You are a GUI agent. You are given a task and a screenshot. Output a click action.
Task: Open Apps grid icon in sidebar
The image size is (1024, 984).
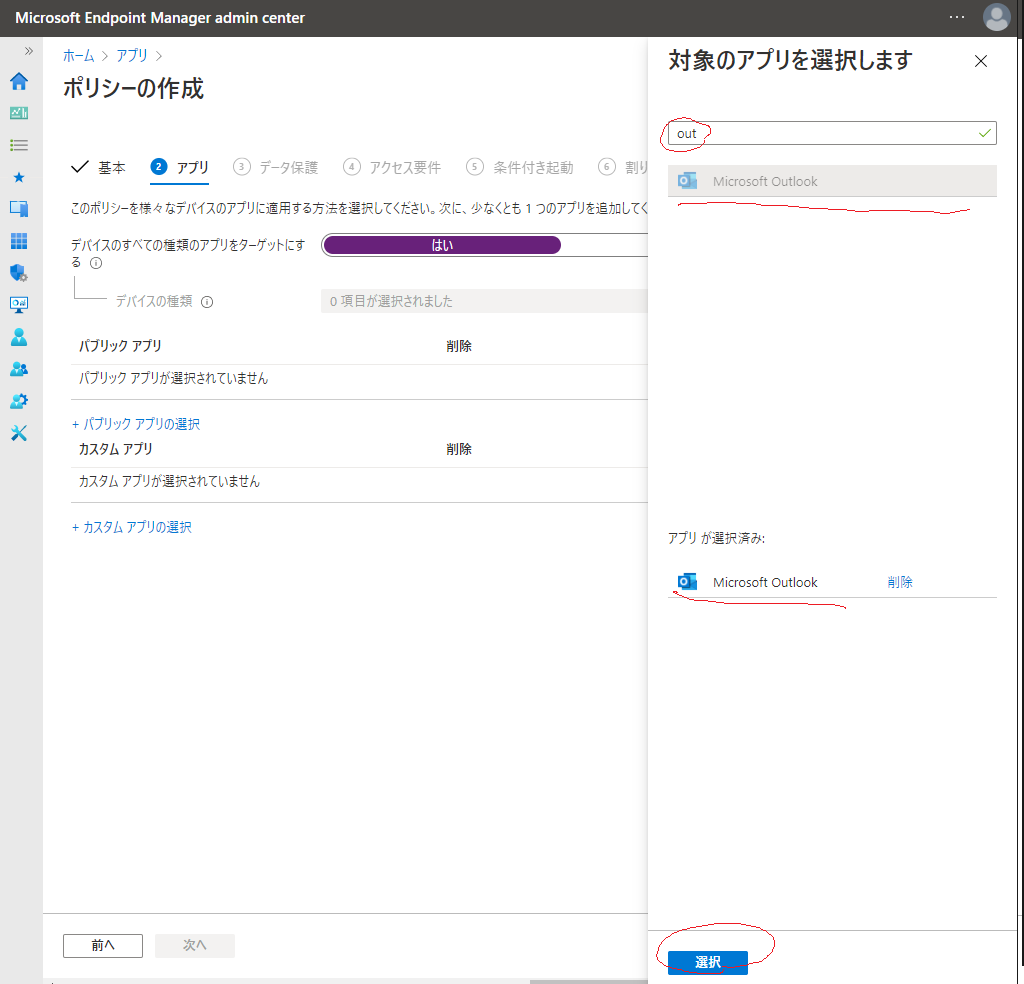click(19, 241)
